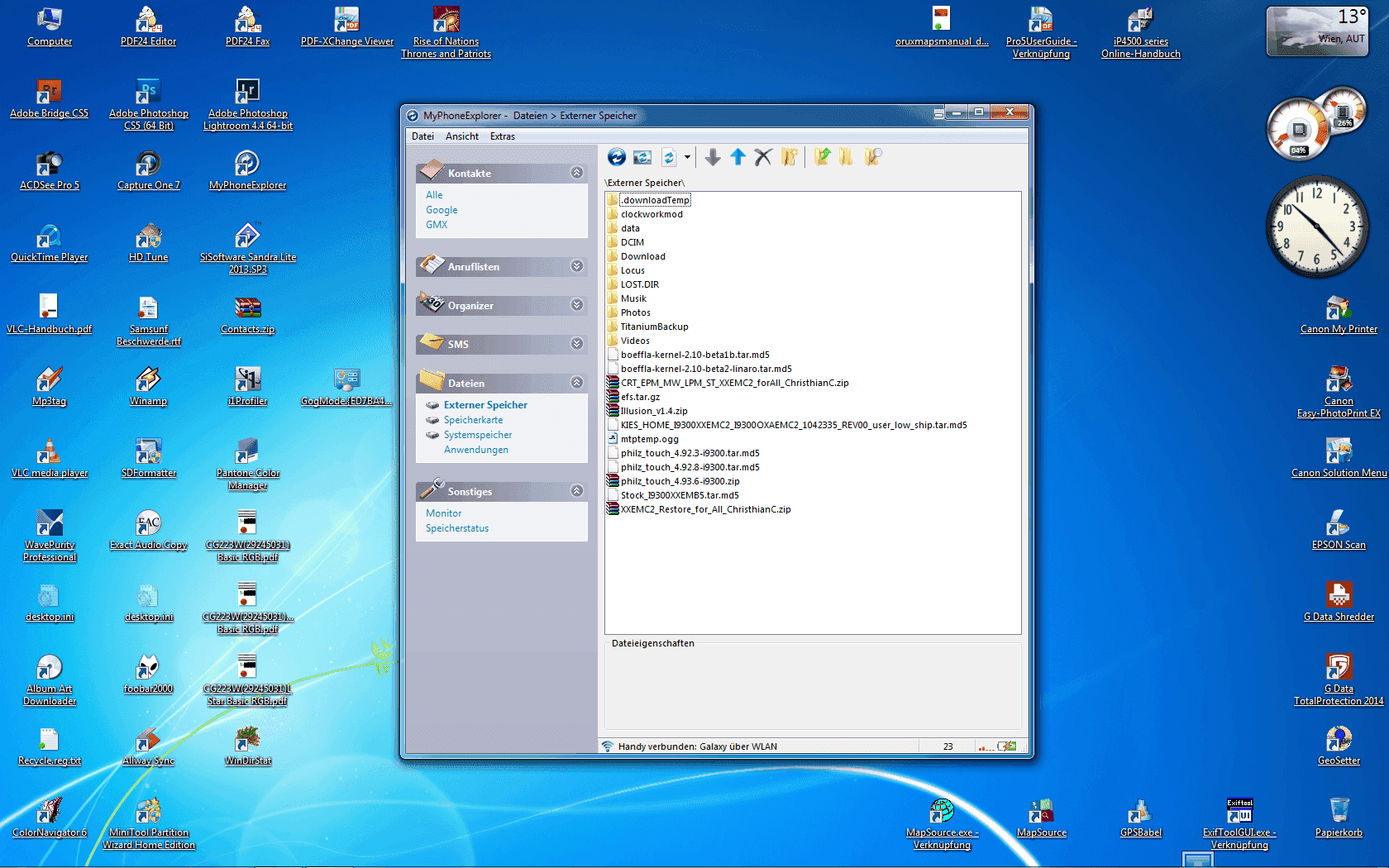The height and width of the screenshot is (868, 1389).
Task: Select Externer Speicher in sidebar
Action: [x=485, y=405]
